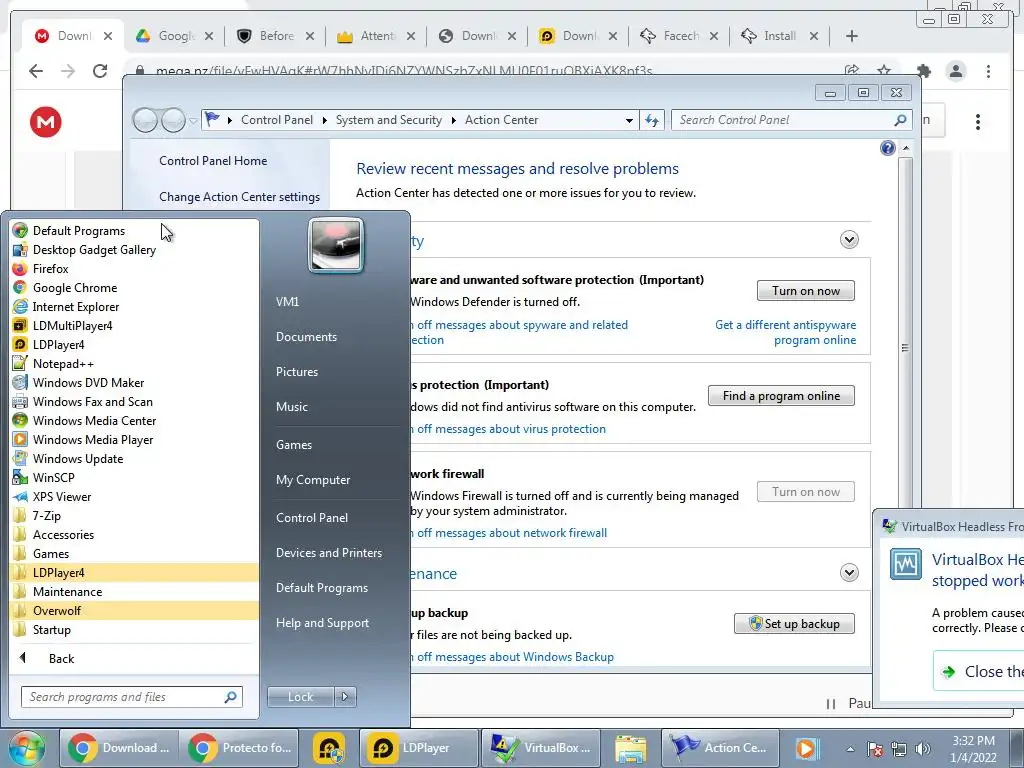Open Devices and Printers
The image size is (1024, 768).
[328, 553]
